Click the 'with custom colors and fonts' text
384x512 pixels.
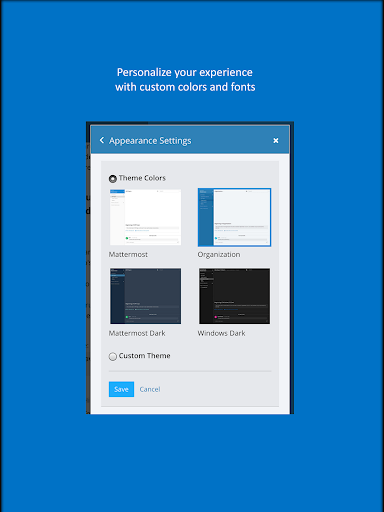click(x=185, y=87)
